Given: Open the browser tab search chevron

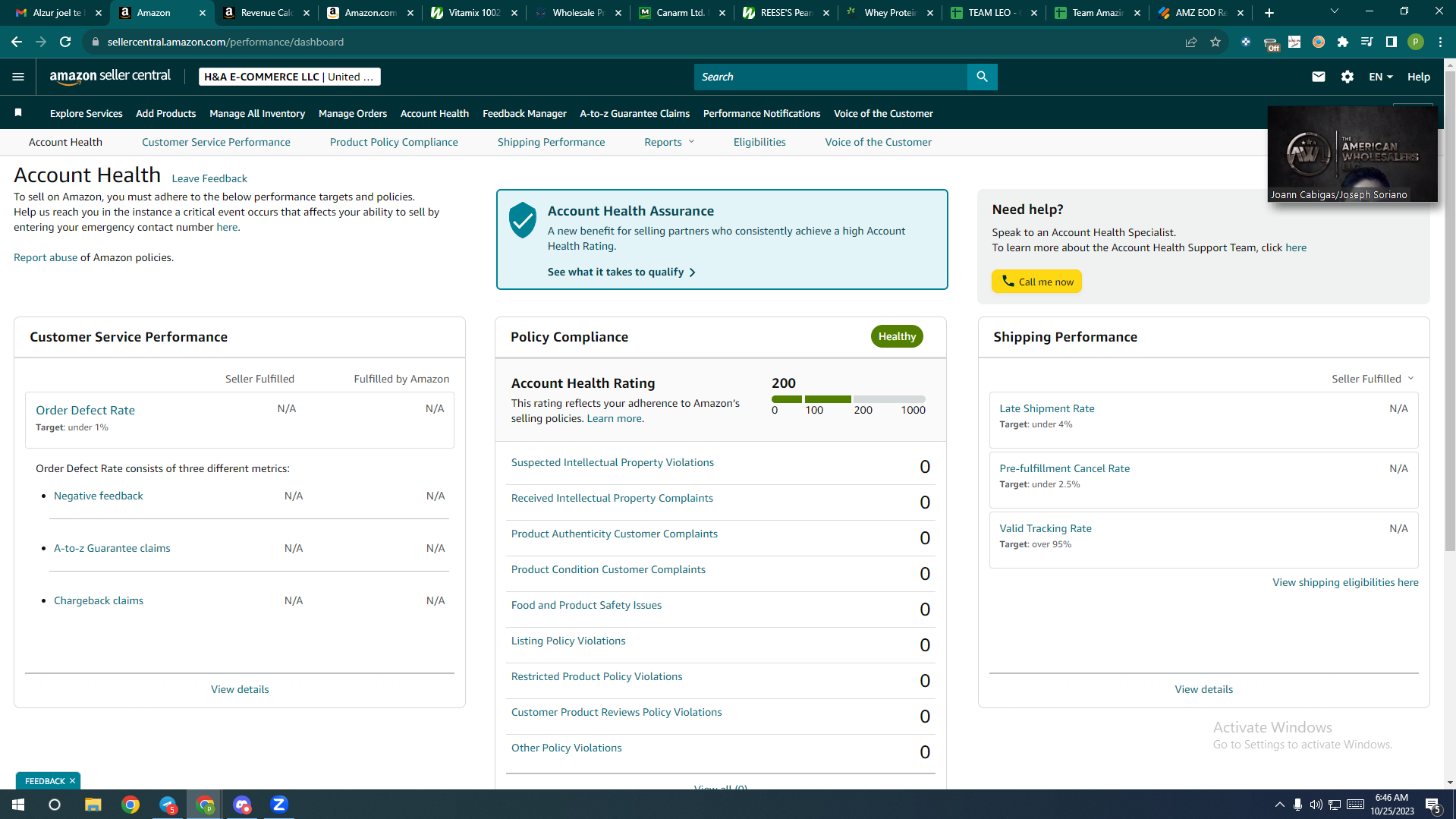Looking at the screenshot, I should tap(1335, 11).
